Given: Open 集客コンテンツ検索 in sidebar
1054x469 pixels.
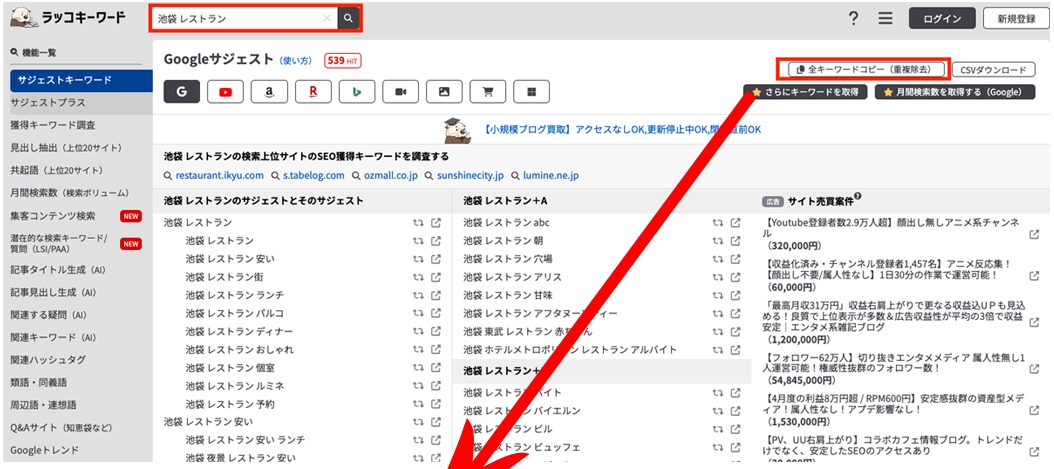Looking at the screenshot, I should 52,216.
